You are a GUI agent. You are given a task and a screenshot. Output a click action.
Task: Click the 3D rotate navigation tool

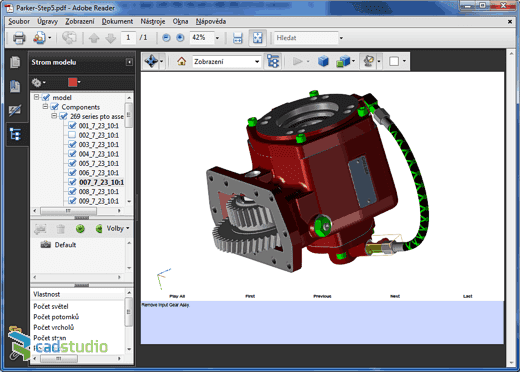[x=151, y=61]
